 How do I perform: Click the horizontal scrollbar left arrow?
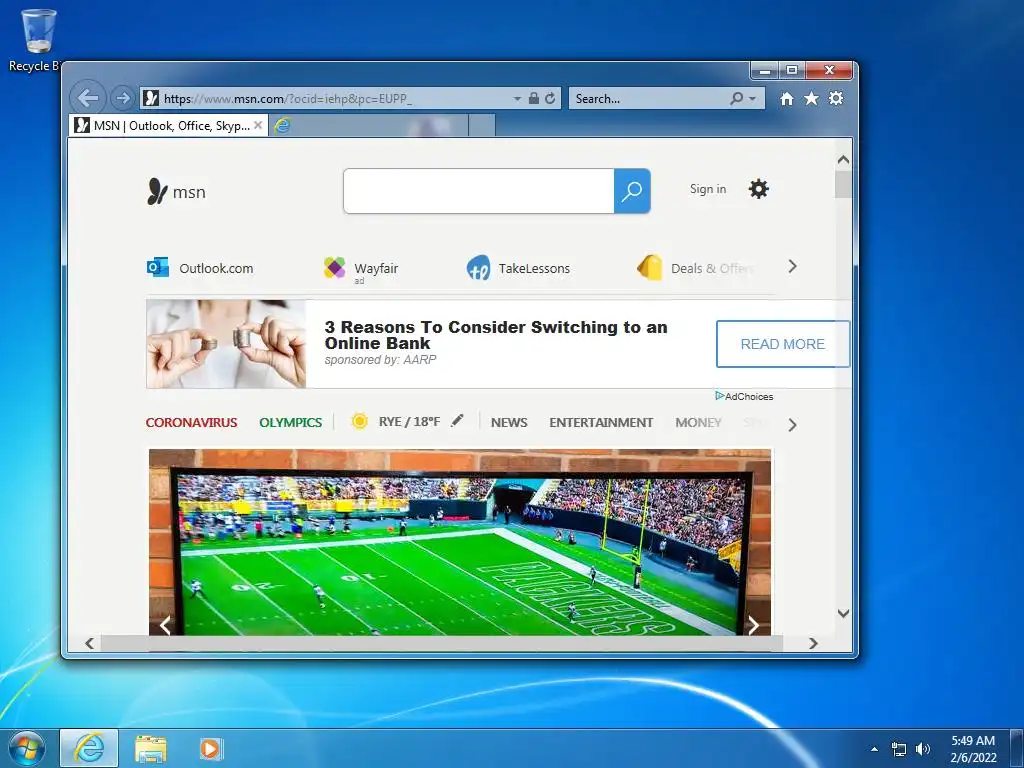pyautogui.click(x=89, y=643)
